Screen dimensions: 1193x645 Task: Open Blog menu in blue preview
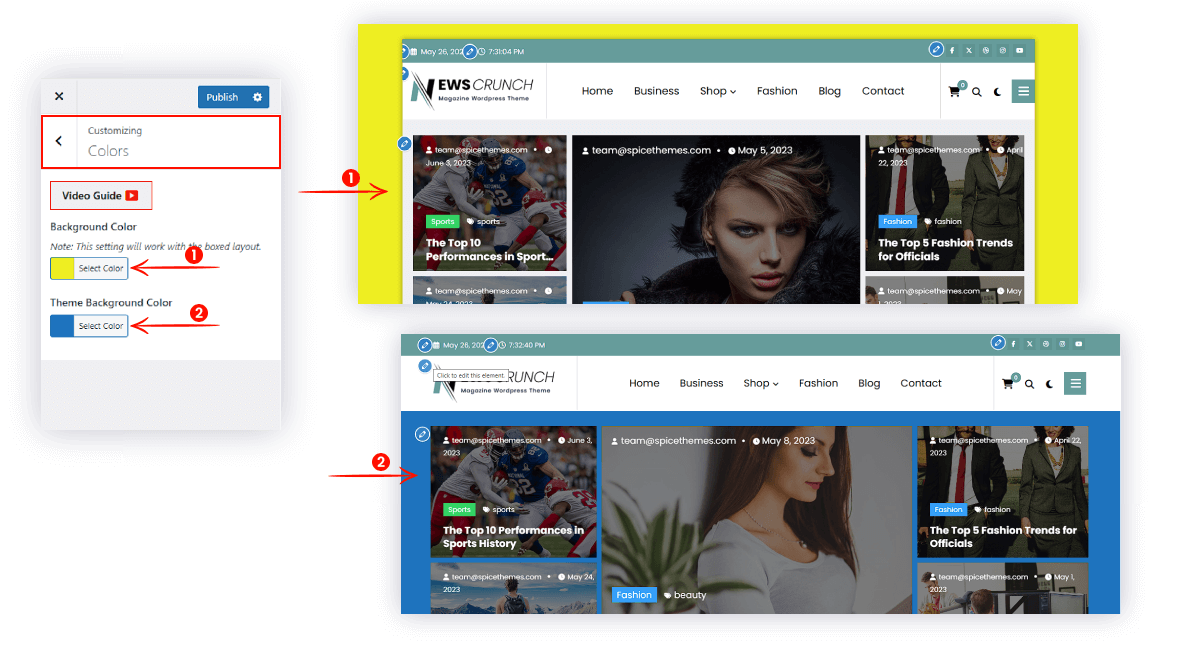pyautogui.click(x=869, y=383)
